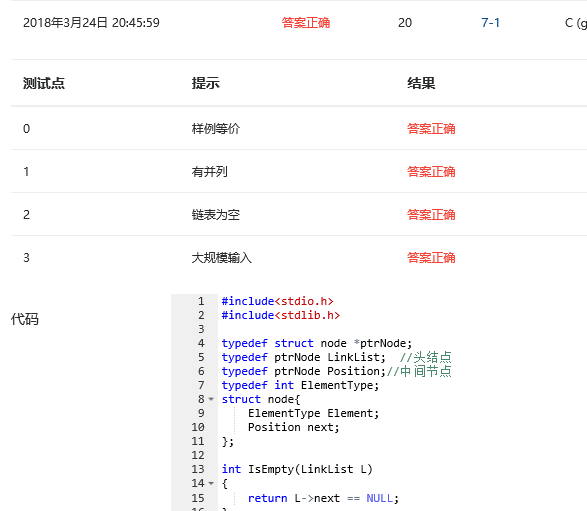Click code line typedef int ElementType
Viewport: 587px width, 511px height.
point(300,385)
